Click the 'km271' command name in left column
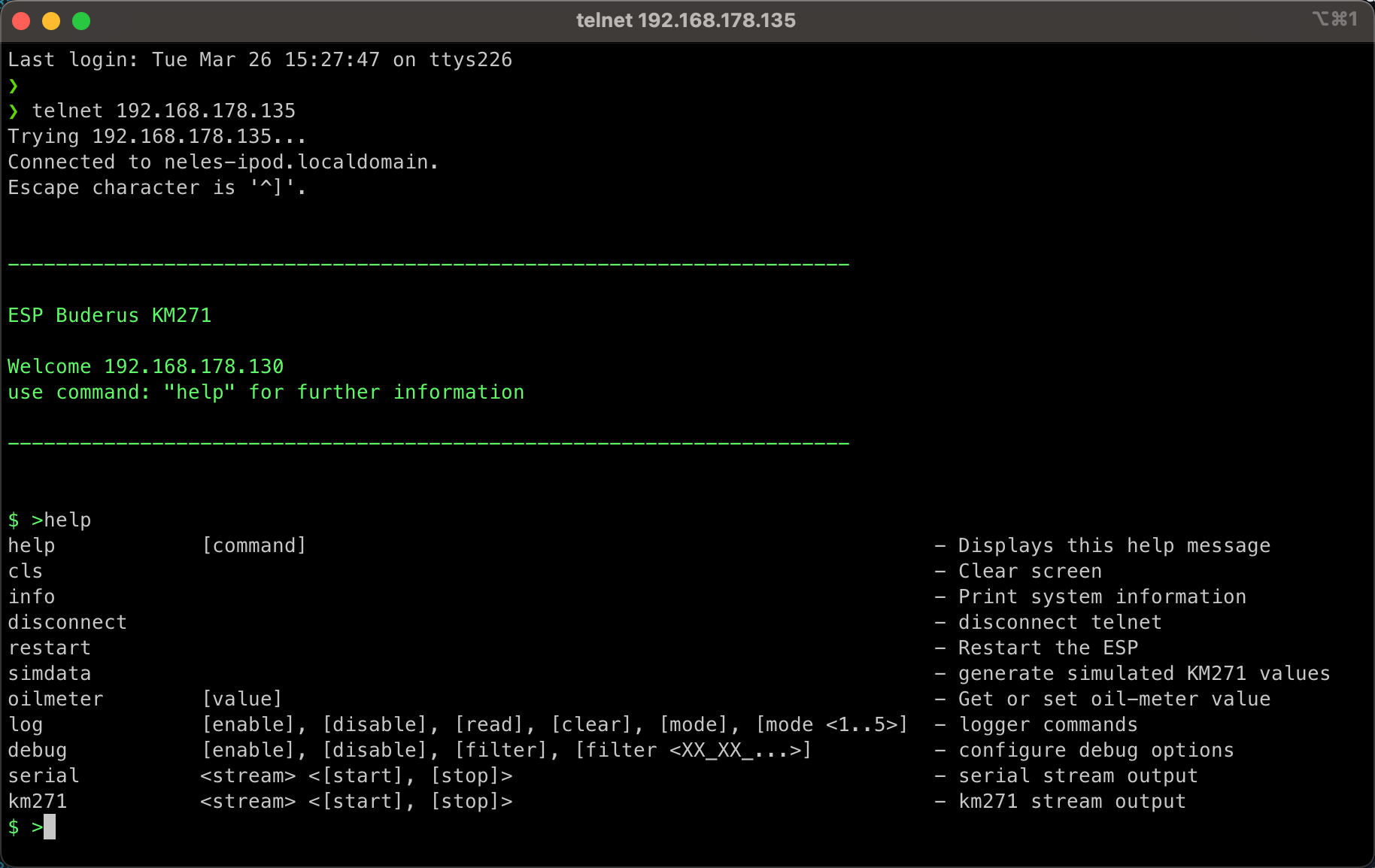This screenshot has width=1375, height=868. click(38, 801)
